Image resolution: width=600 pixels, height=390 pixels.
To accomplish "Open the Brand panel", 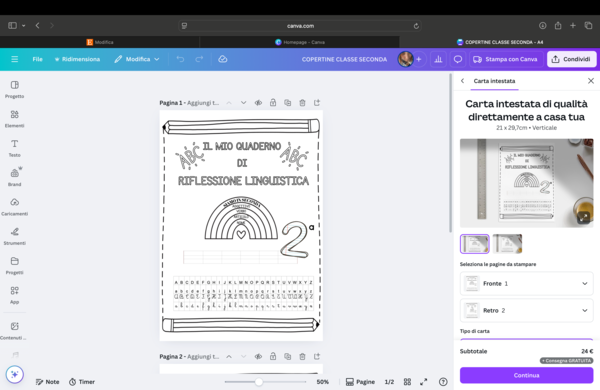I will [x=15, y=177].
